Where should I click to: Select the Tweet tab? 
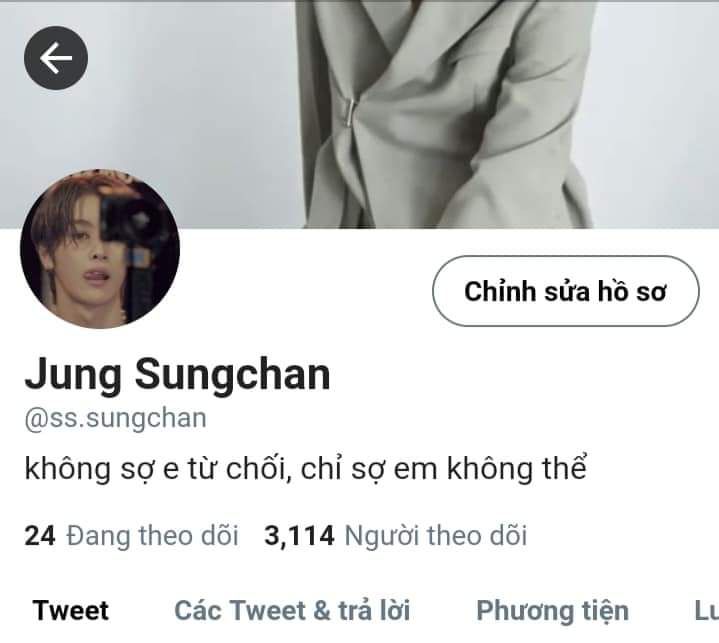[71, 610]
